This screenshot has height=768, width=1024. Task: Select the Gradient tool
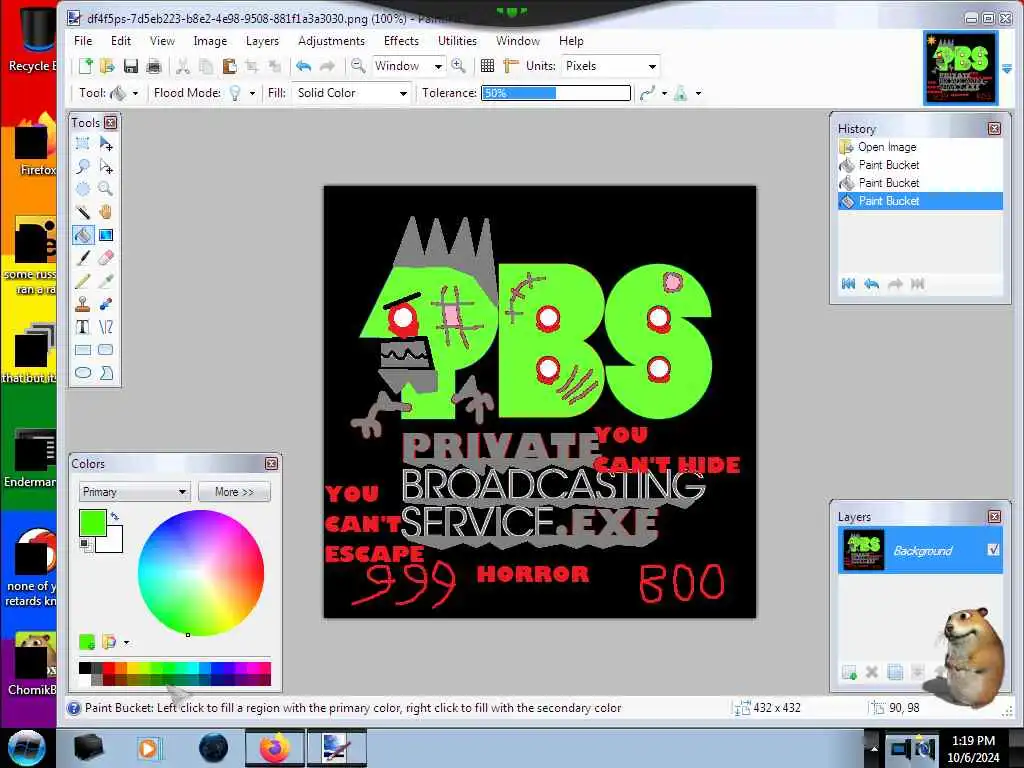(106, 235)
